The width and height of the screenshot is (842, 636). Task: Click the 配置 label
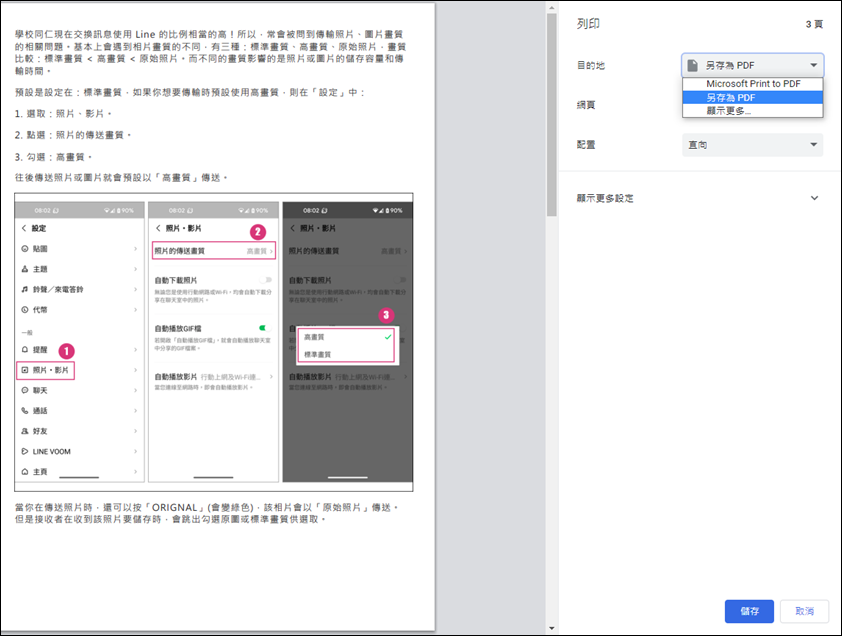586,144
